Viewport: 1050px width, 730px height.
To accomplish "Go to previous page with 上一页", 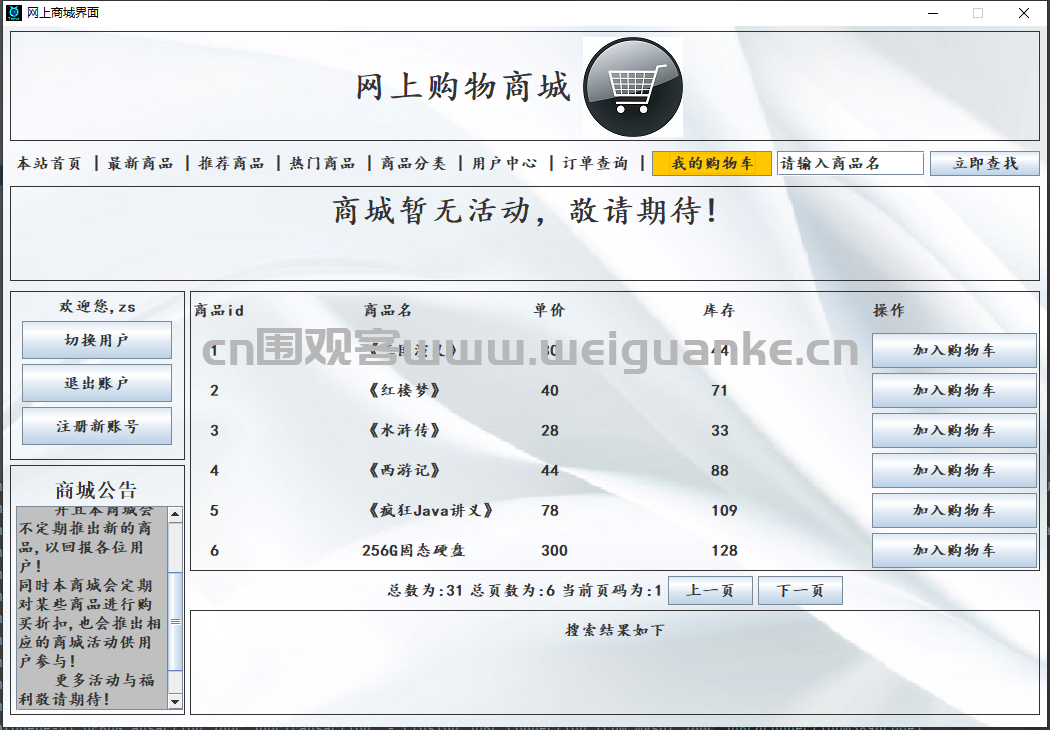I will [710, 591].
